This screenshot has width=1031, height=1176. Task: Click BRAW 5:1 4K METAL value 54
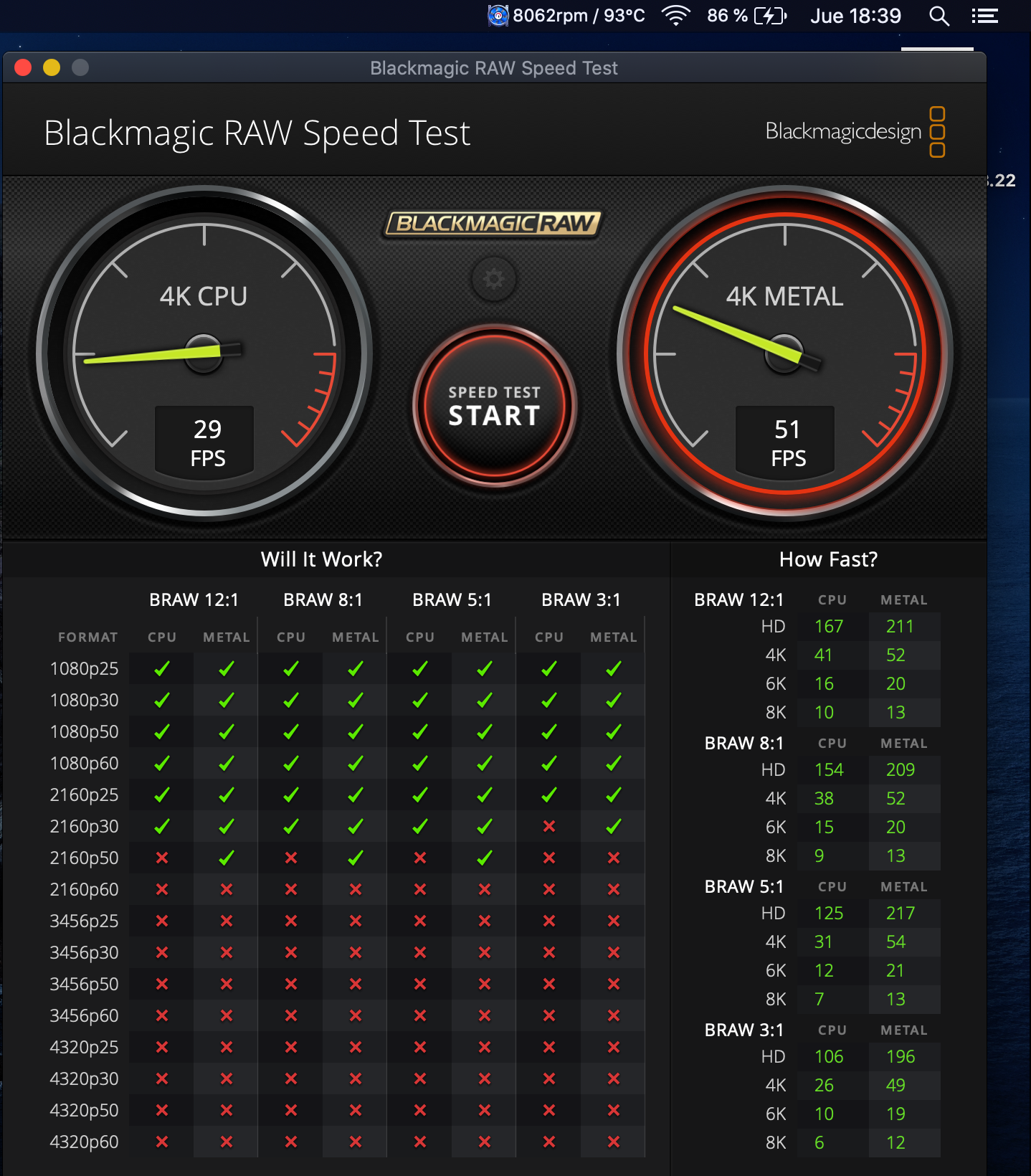pyautogui.click(x=895, y=942)
